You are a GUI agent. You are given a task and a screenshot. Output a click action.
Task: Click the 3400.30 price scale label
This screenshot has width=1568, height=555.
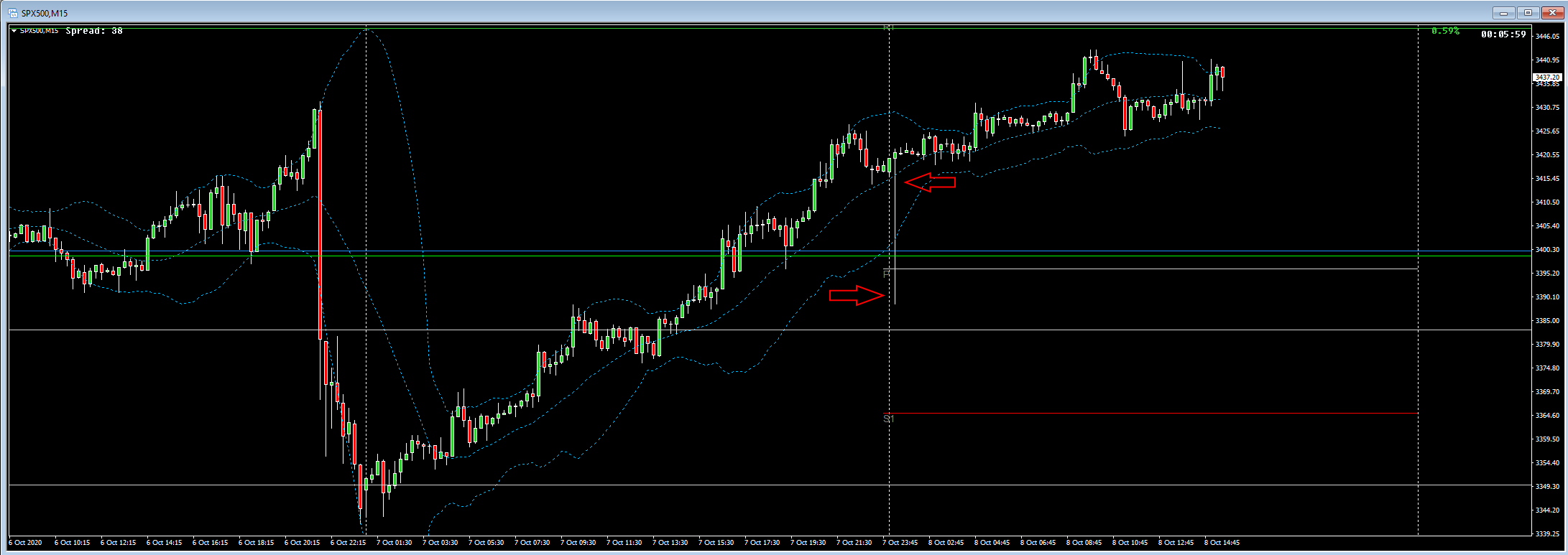[1547, 250]
